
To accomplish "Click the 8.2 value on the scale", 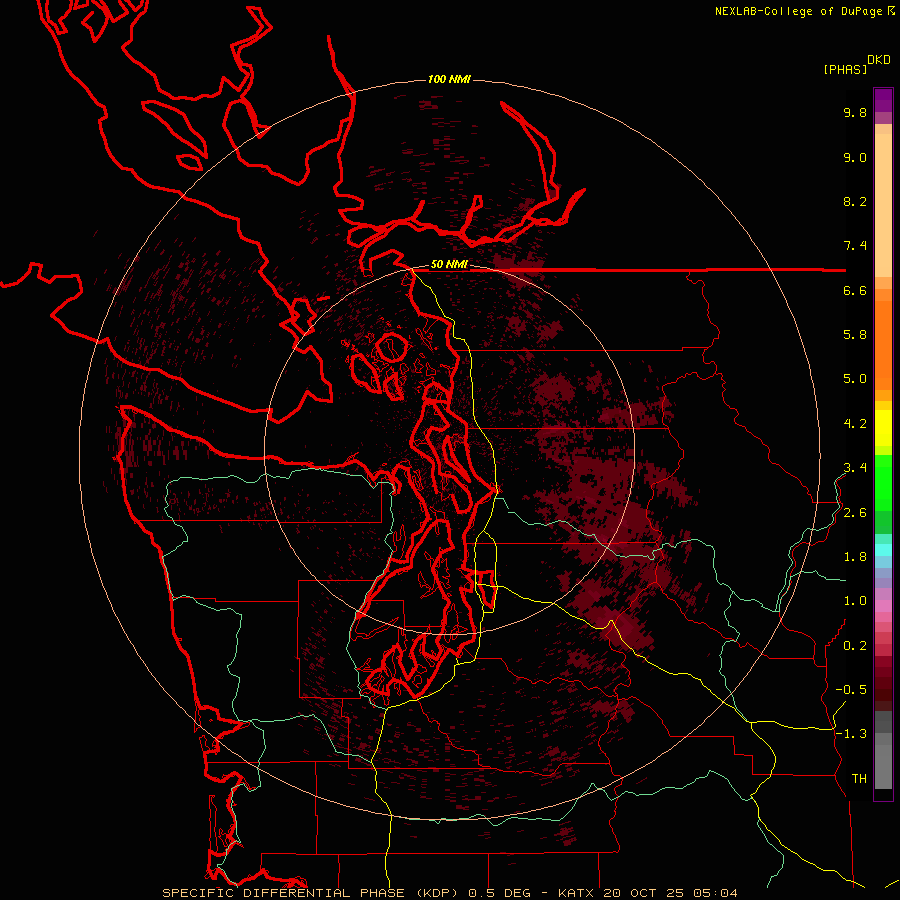I will tap(855, 201).
